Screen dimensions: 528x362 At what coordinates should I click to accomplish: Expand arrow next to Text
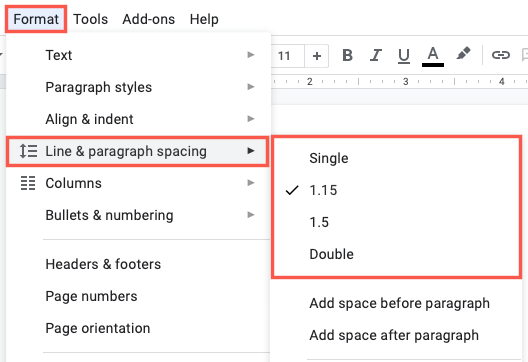[251, 55]
